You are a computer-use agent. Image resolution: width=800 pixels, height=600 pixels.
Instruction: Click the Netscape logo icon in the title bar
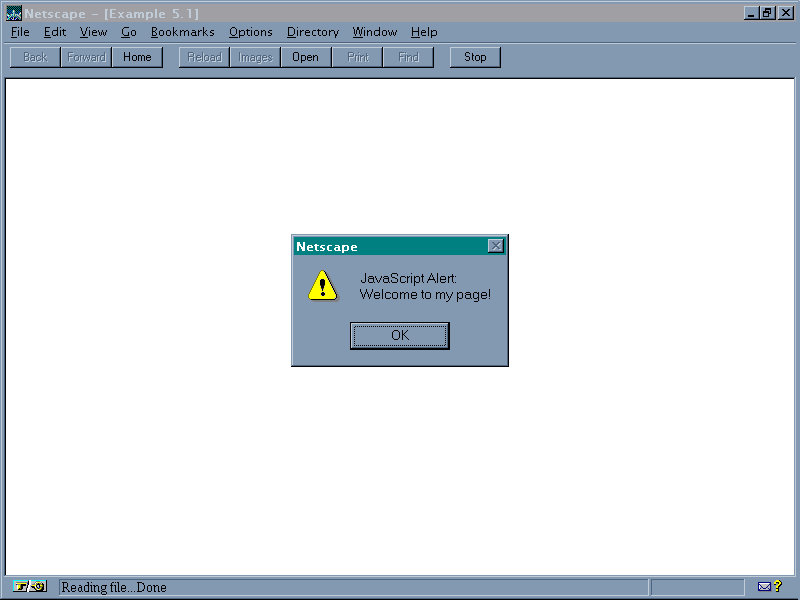(13, 13)
